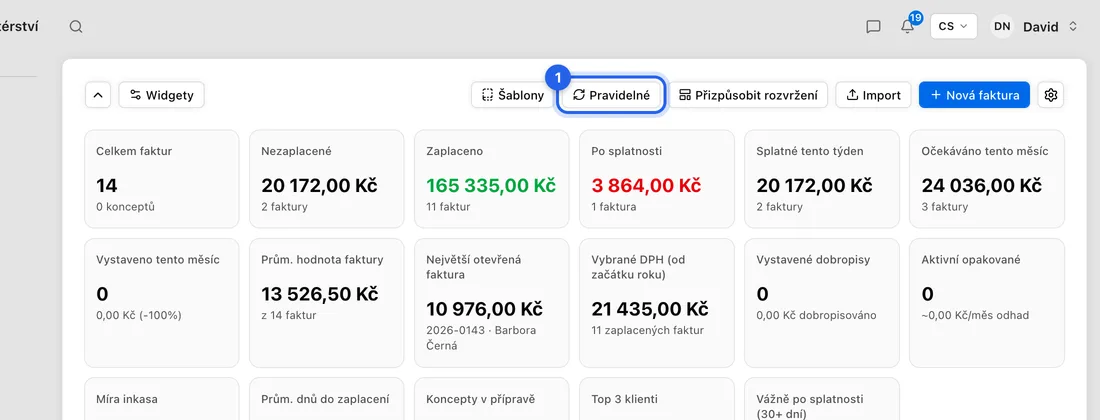This screenshot has height=420, width=1100.
Task: Open the search magnifier icon
Action: coord(76,27)
